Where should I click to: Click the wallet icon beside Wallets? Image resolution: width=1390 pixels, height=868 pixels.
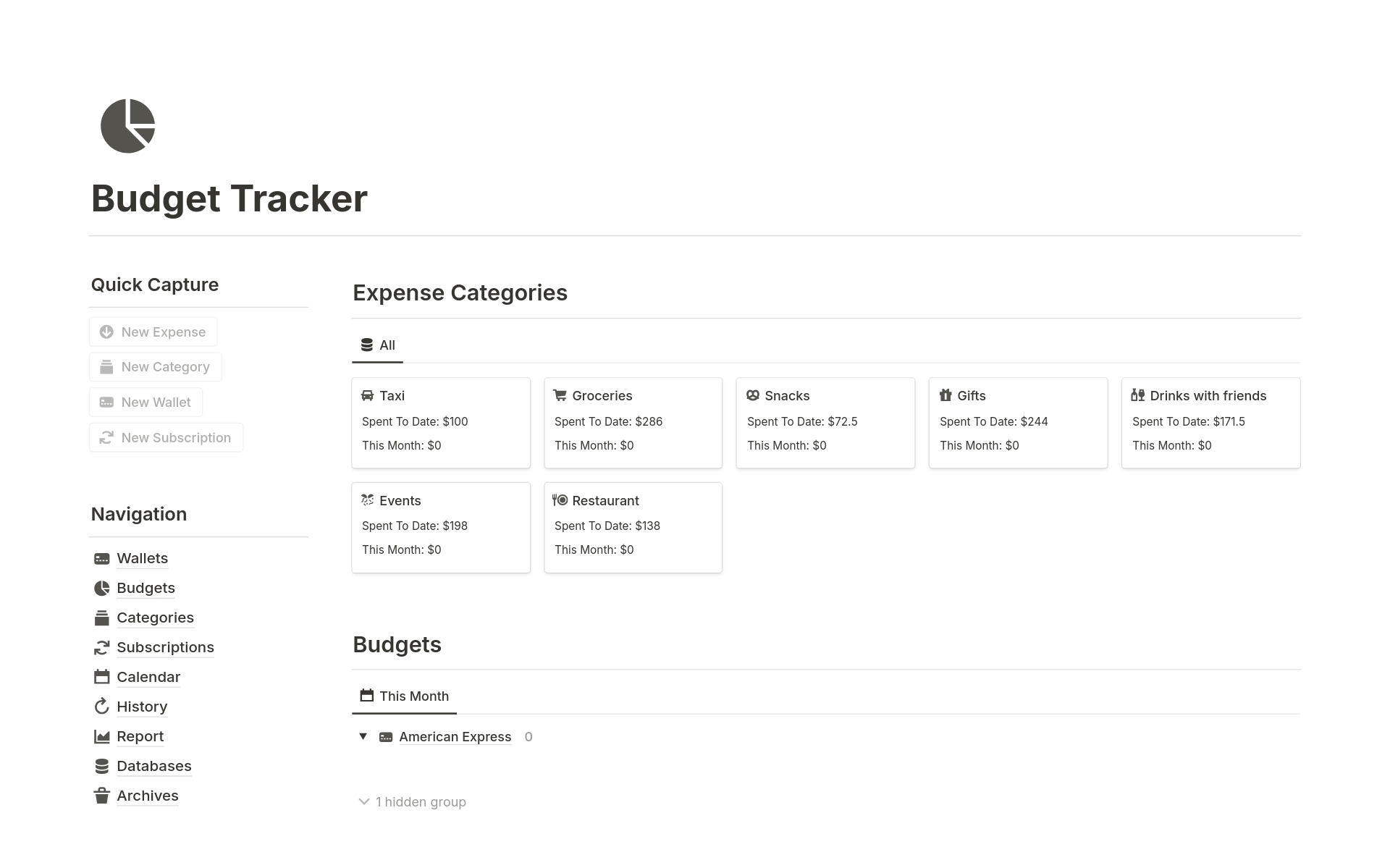point(102,559)
